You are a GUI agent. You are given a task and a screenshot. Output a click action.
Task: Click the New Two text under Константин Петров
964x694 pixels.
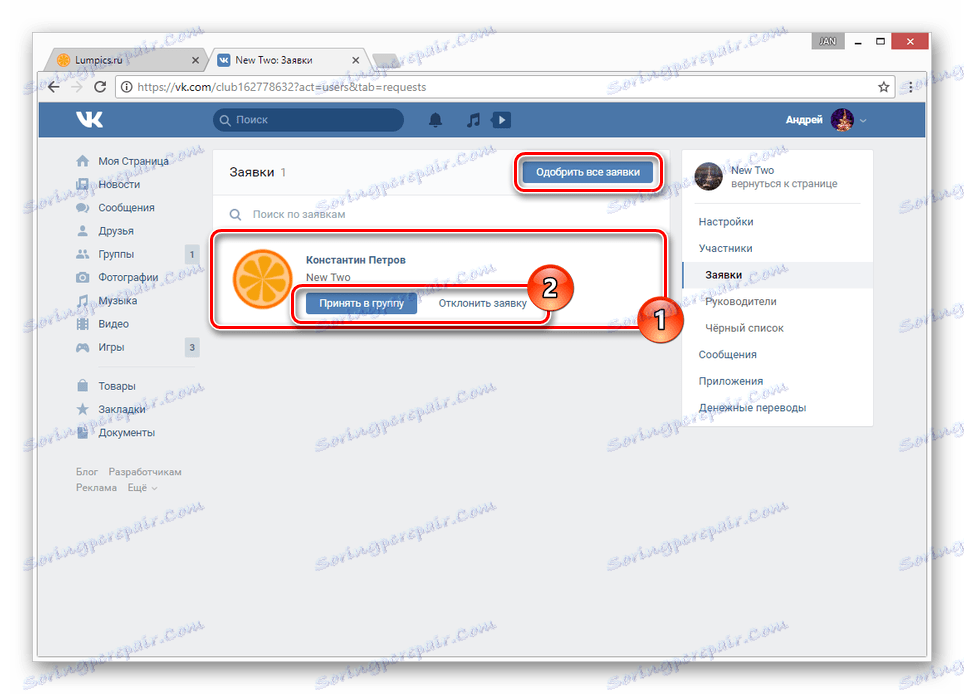(x=328, y=277)
